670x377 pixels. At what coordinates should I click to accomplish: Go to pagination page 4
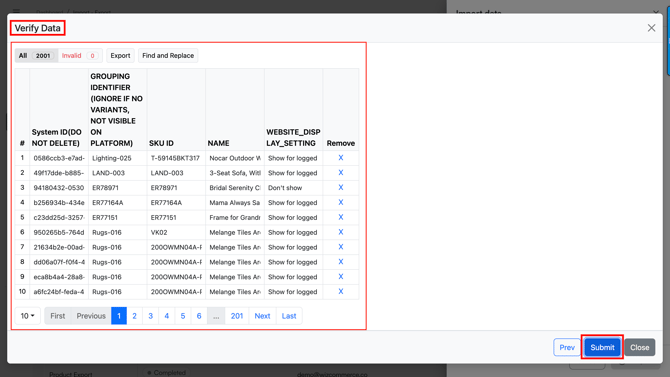tap(167, 316)
